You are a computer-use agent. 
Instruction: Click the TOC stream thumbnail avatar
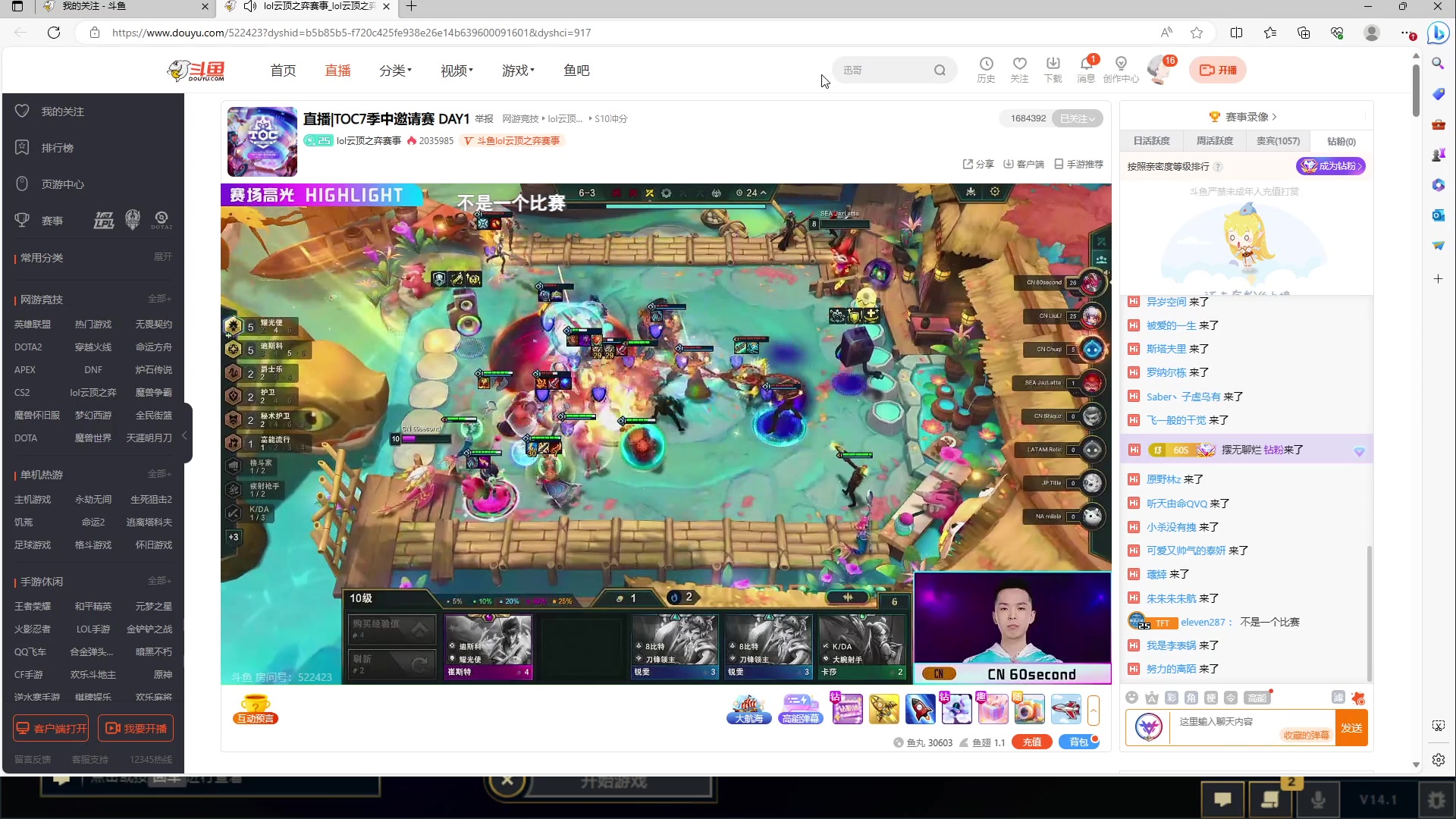[x=262, y=142]
